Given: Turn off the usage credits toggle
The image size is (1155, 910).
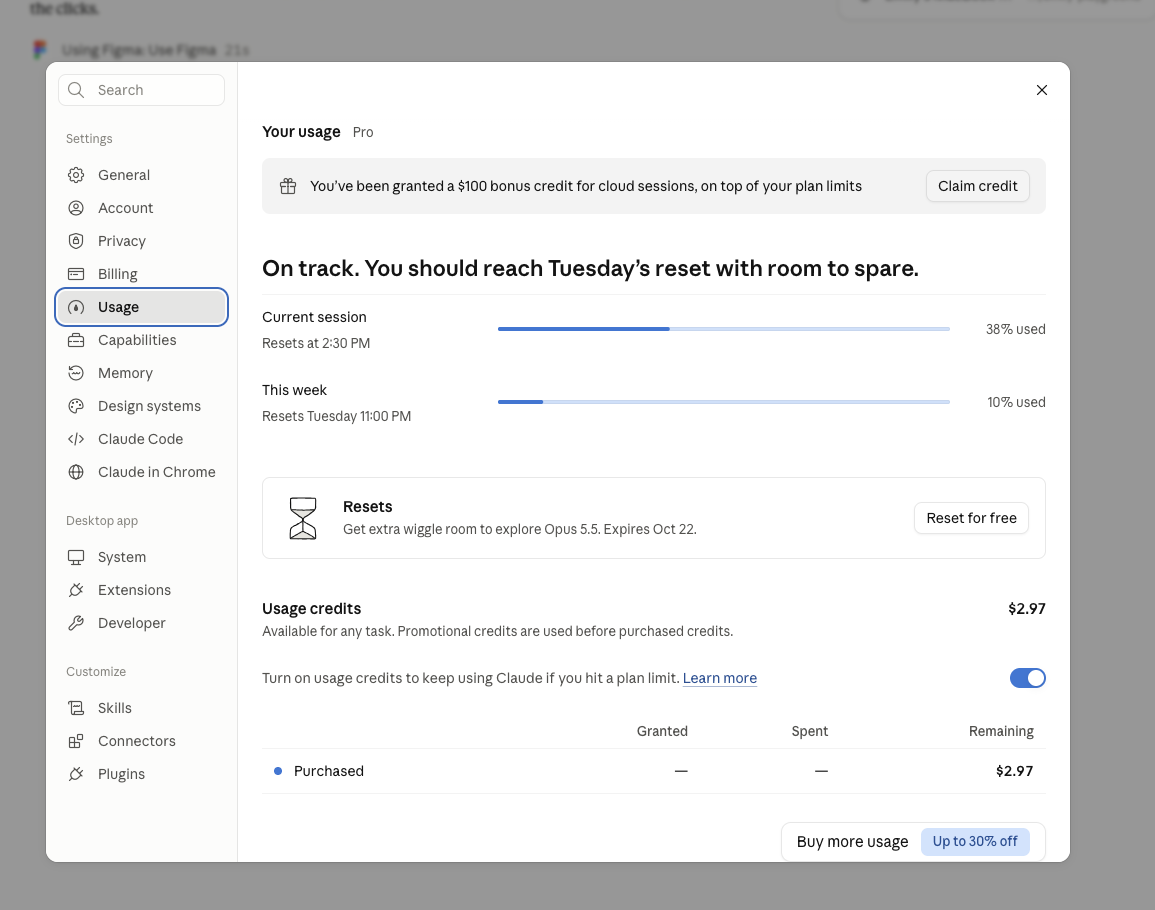Looking at the screenshot, I should (1028, 678).
